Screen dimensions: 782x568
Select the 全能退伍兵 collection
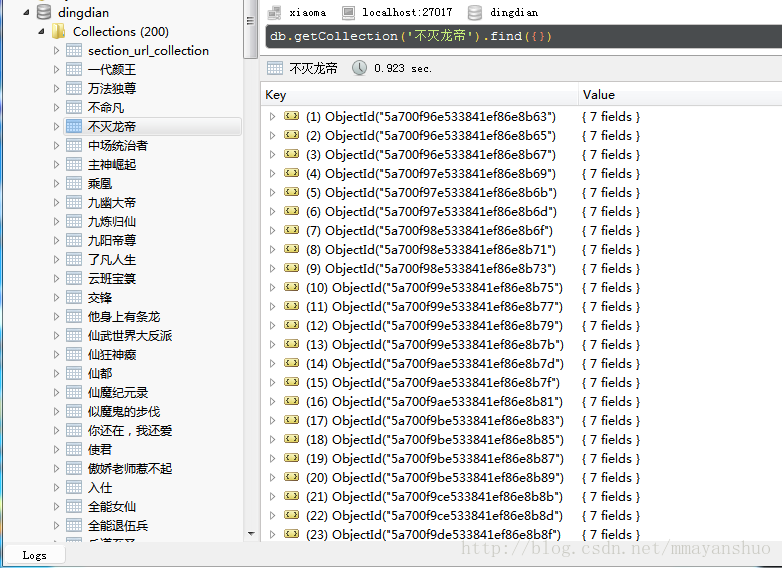pyautogui.click(x=118, y=525)
